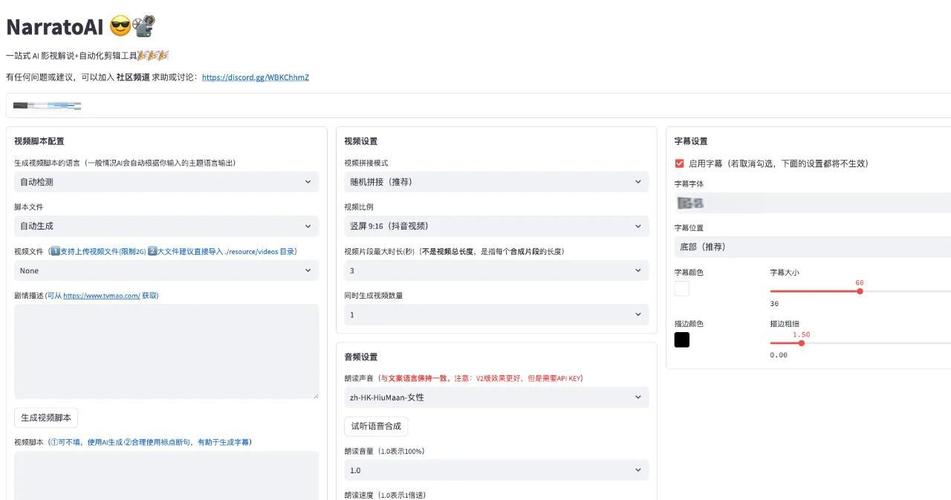Open the 视频文件 dropdown showing None
The image size is (951, 500).
pos(166,271)
